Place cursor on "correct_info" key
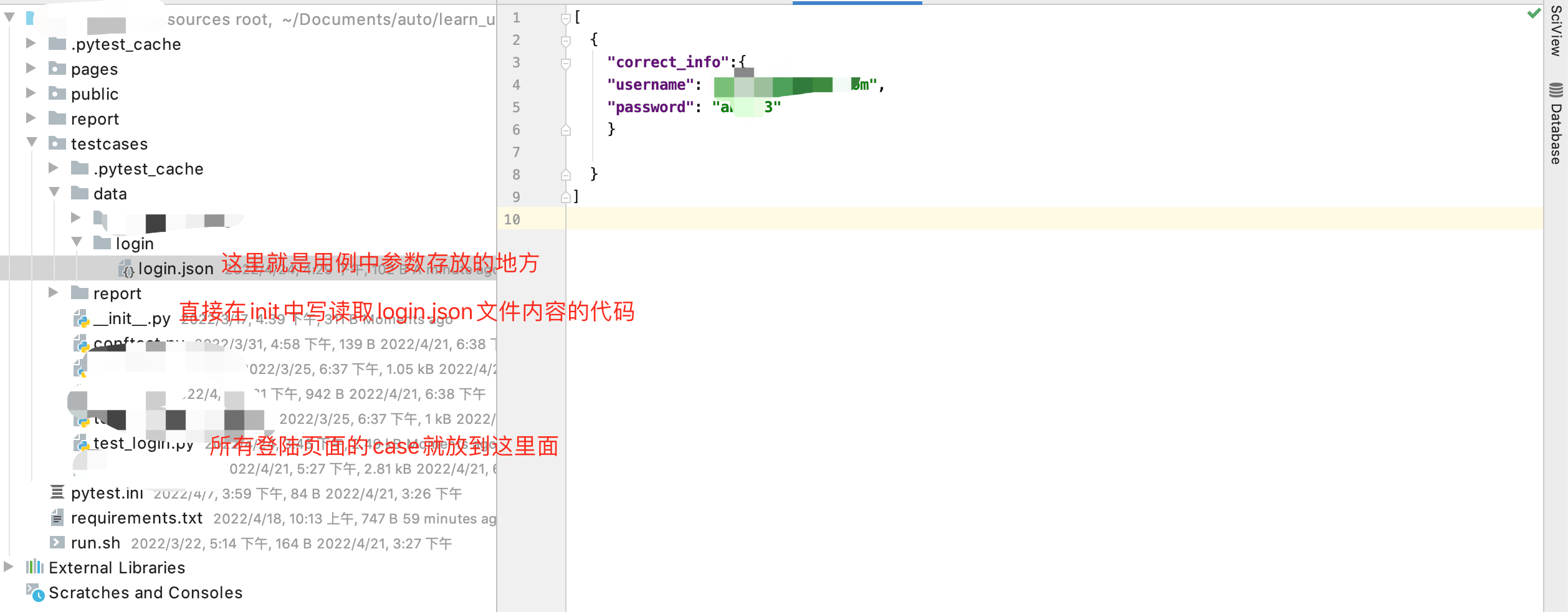Image resolution: width=1568 pixels, height=612 pixels. tap(668, 62)
